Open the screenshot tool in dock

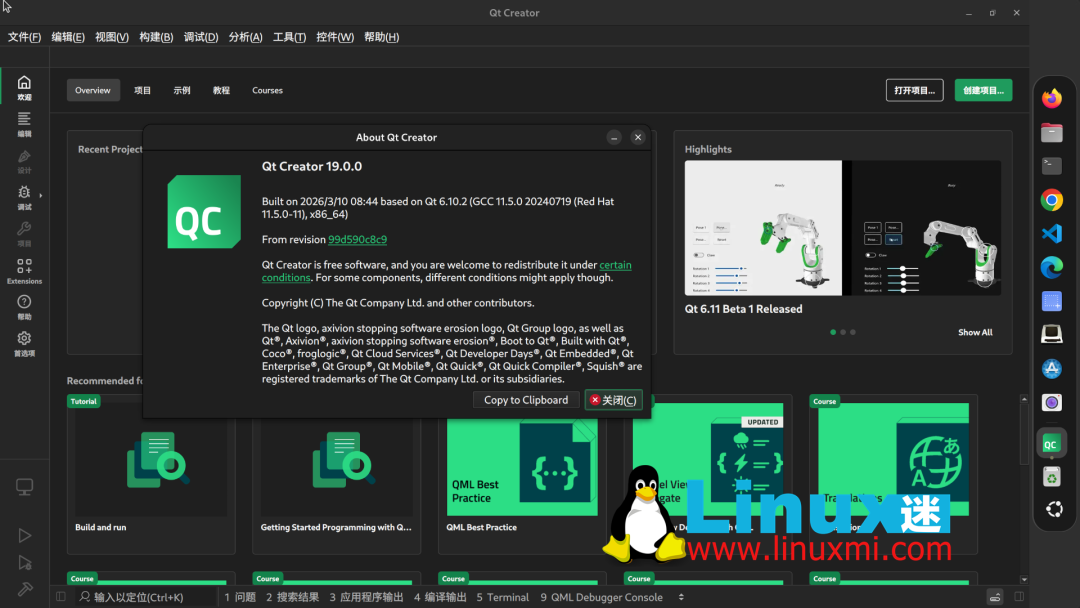click(1052, 301)
